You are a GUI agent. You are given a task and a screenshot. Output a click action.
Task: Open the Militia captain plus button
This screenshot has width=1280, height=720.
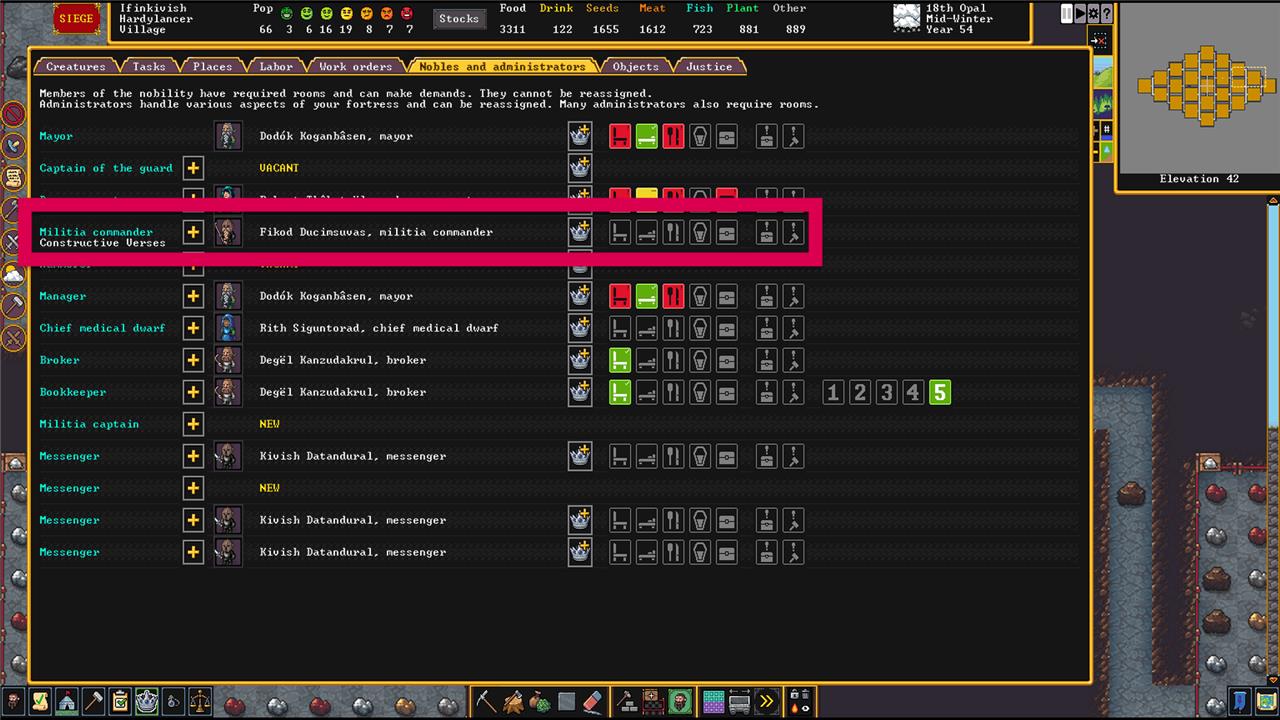[x=193, y=424]
